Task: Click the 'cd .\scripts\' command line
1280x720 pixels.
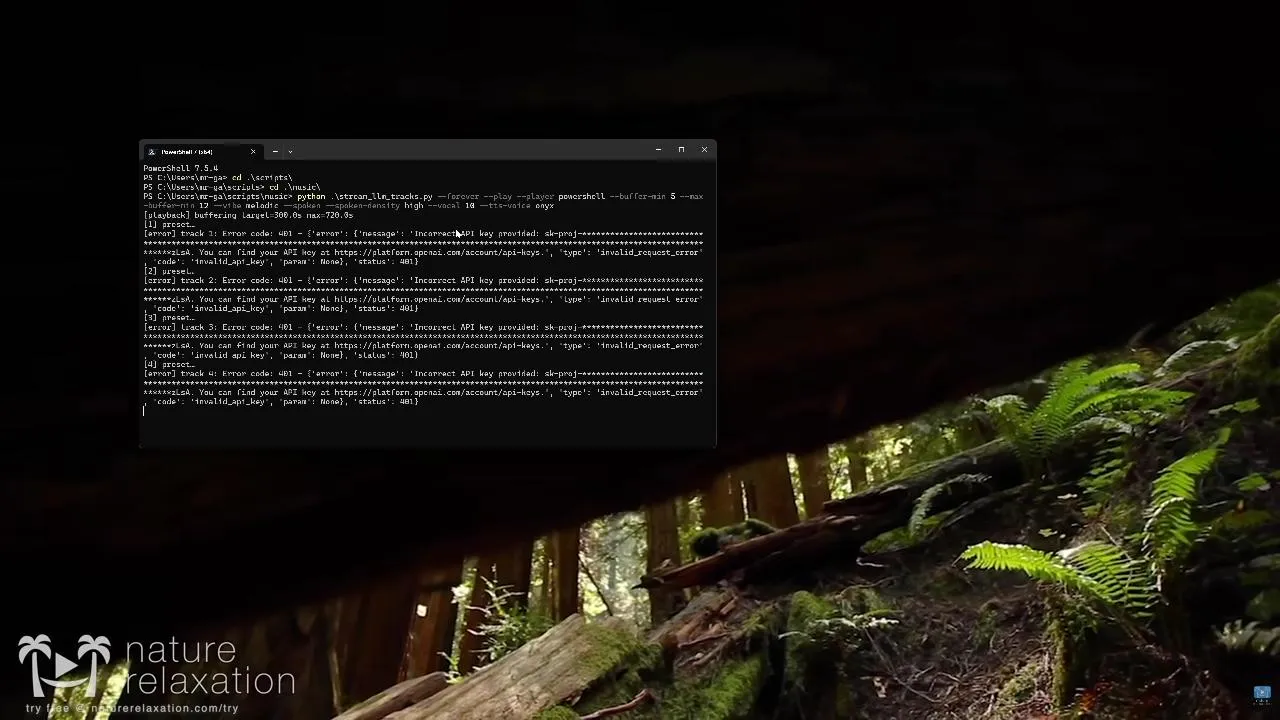Action: coord(262,178)
